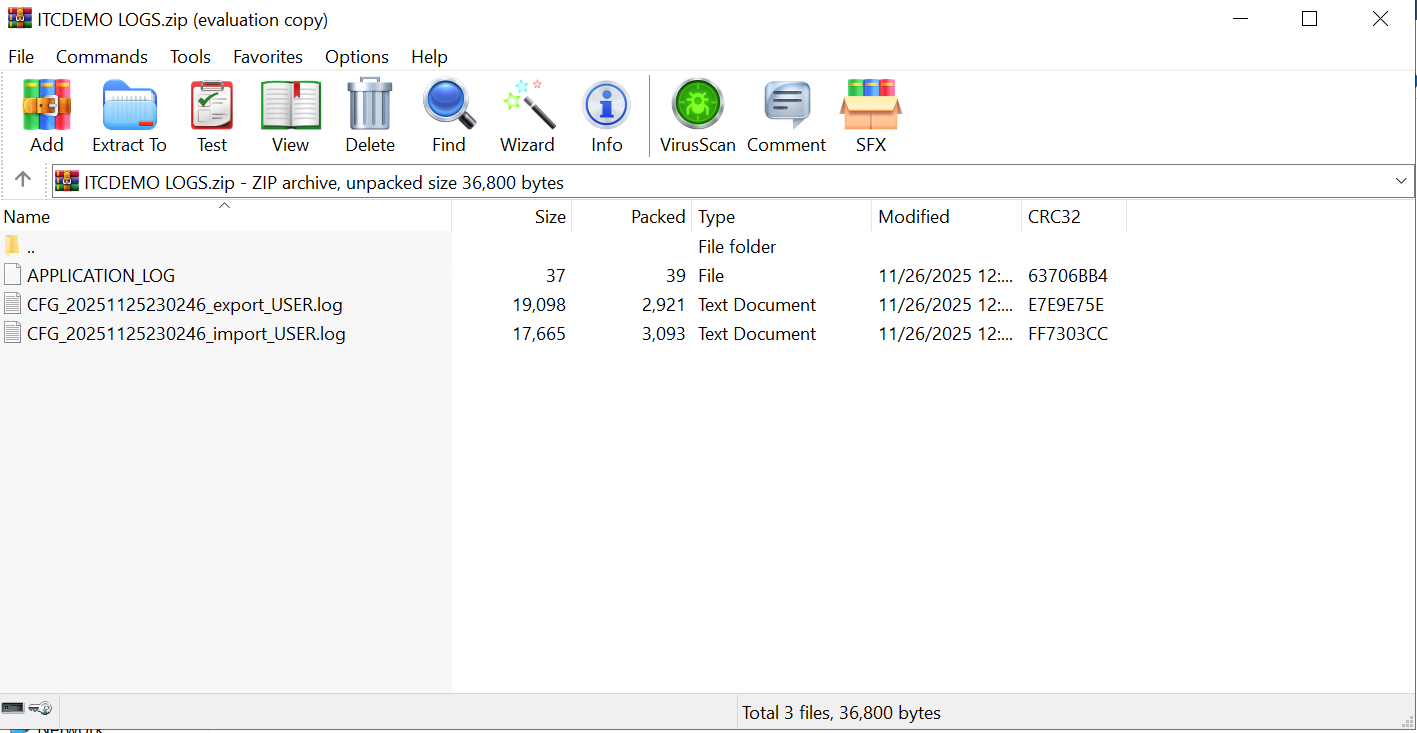1417x733 pixels.
Task: Sort files by Name column header
Action: coord(26,217)
